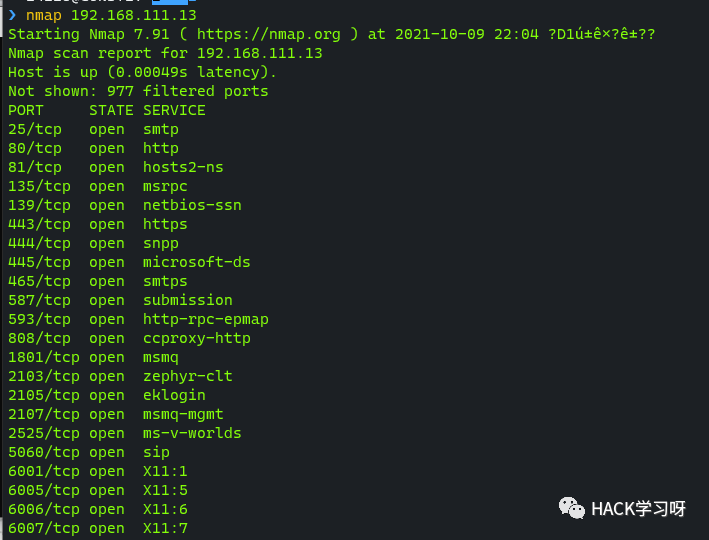This screenshot has height=540, width=709.
Task: Click the STATE column header
Action: click(111, 110)
